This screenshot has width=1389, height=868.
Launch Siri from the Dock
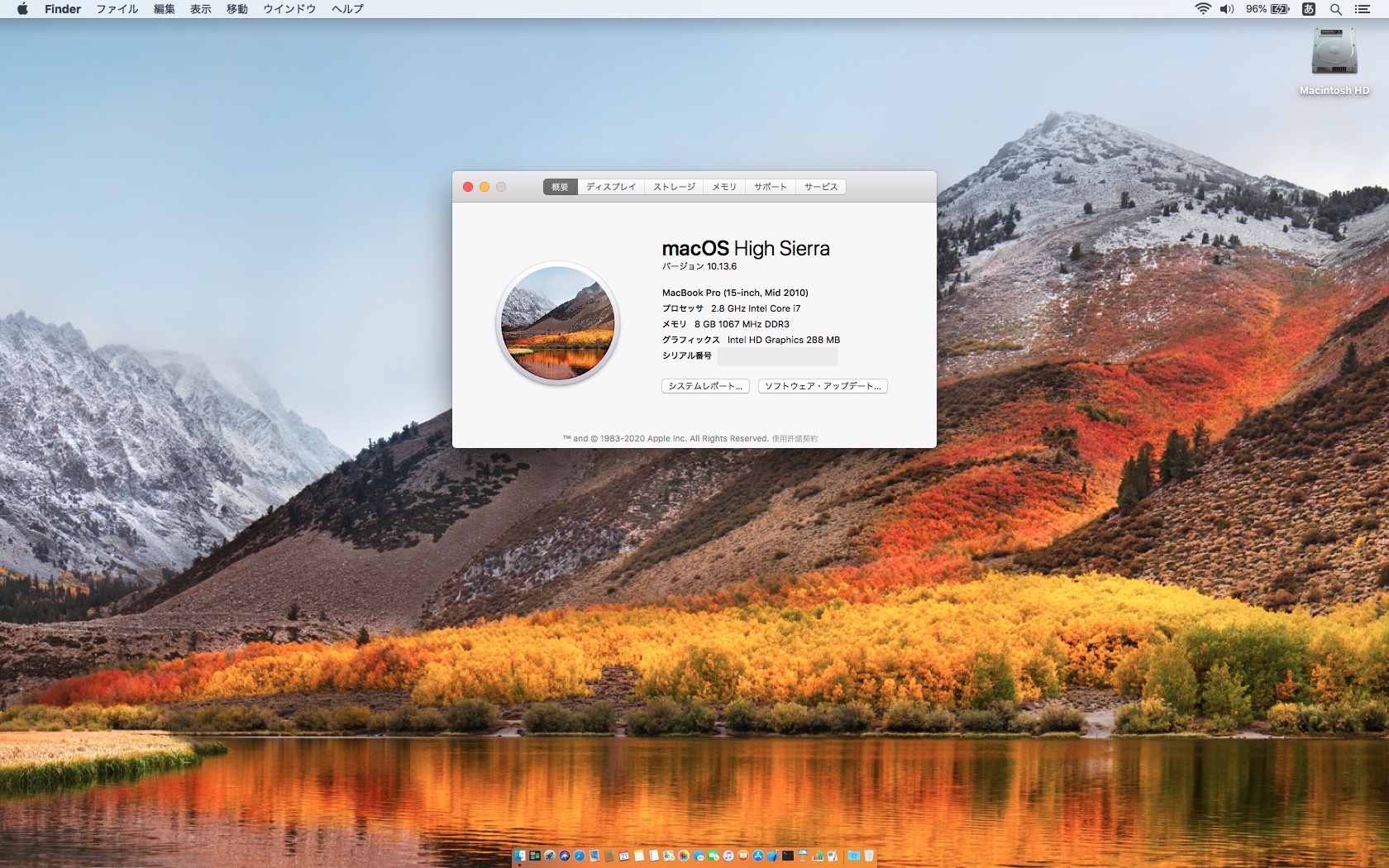[x=565, y=856]
